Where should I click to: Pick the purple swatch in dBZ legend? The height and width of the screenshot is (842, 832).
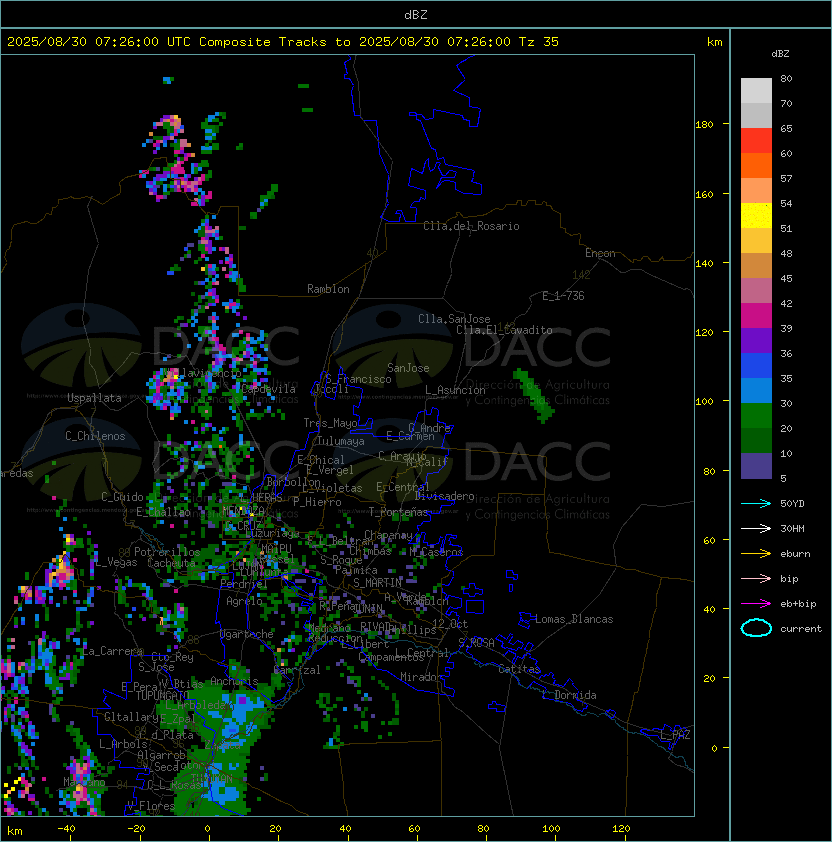[756, 340]
